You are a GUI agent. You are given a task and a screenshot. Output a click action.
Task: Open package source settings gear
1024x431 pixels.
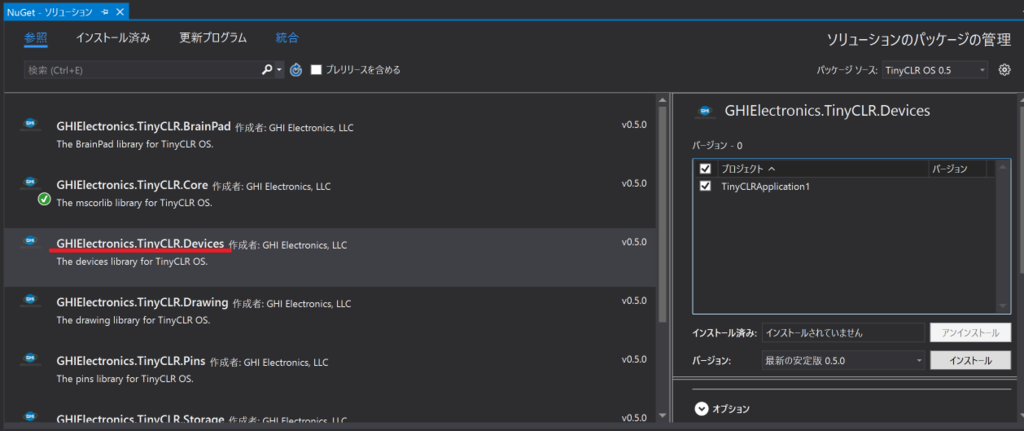pos(1004,70)
